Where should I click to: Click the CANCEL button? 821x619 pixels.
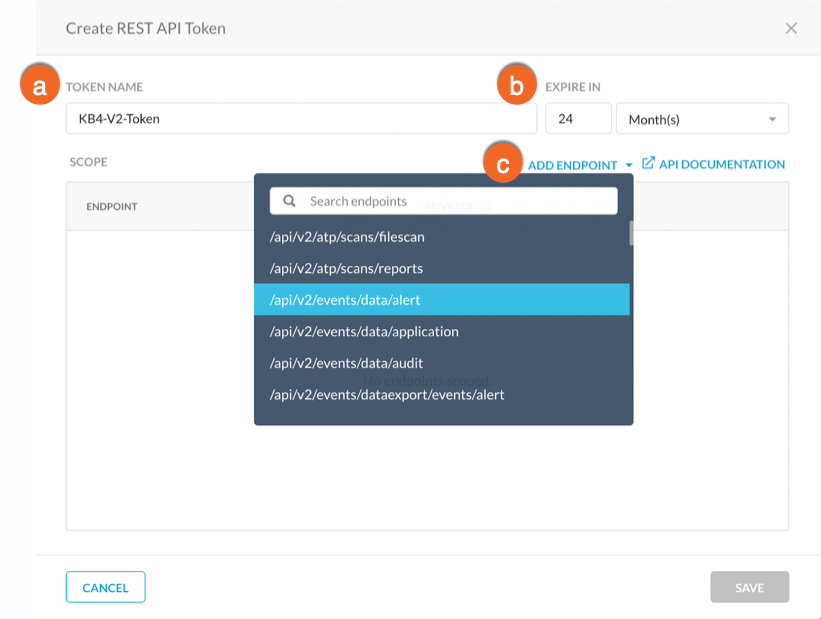point(105,587)
